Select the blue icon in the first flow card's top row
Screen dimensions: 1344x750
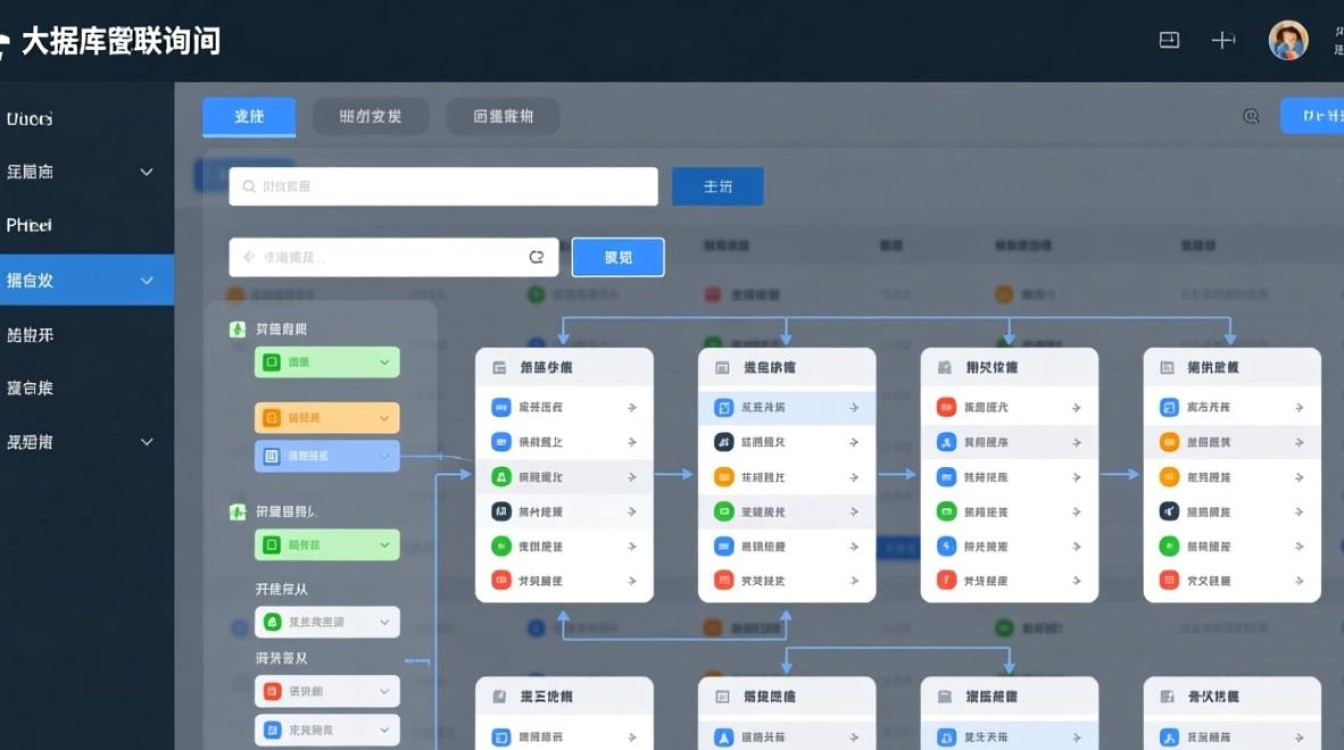(500, 407)
